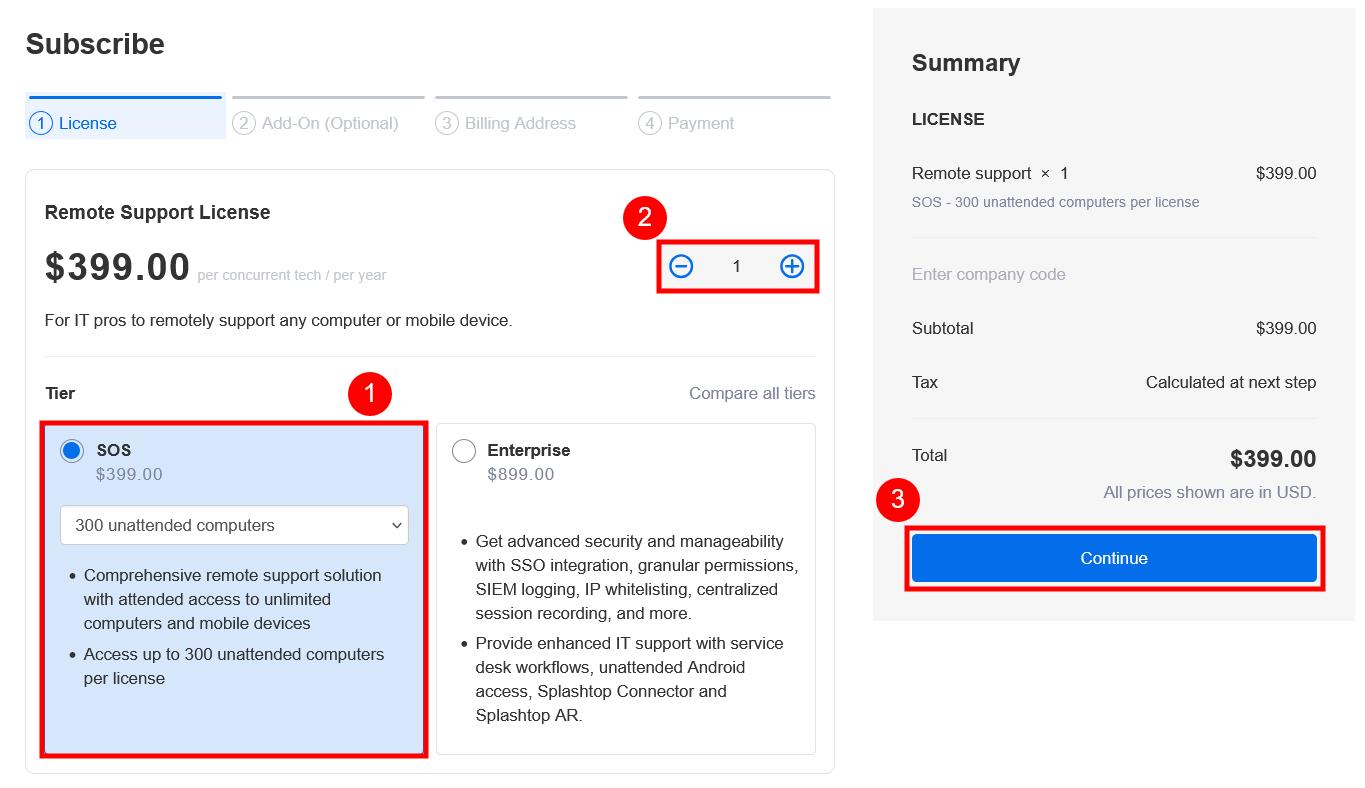1365x788 pixels.
Task: Click the Enter company code field
Action: 1114,274
